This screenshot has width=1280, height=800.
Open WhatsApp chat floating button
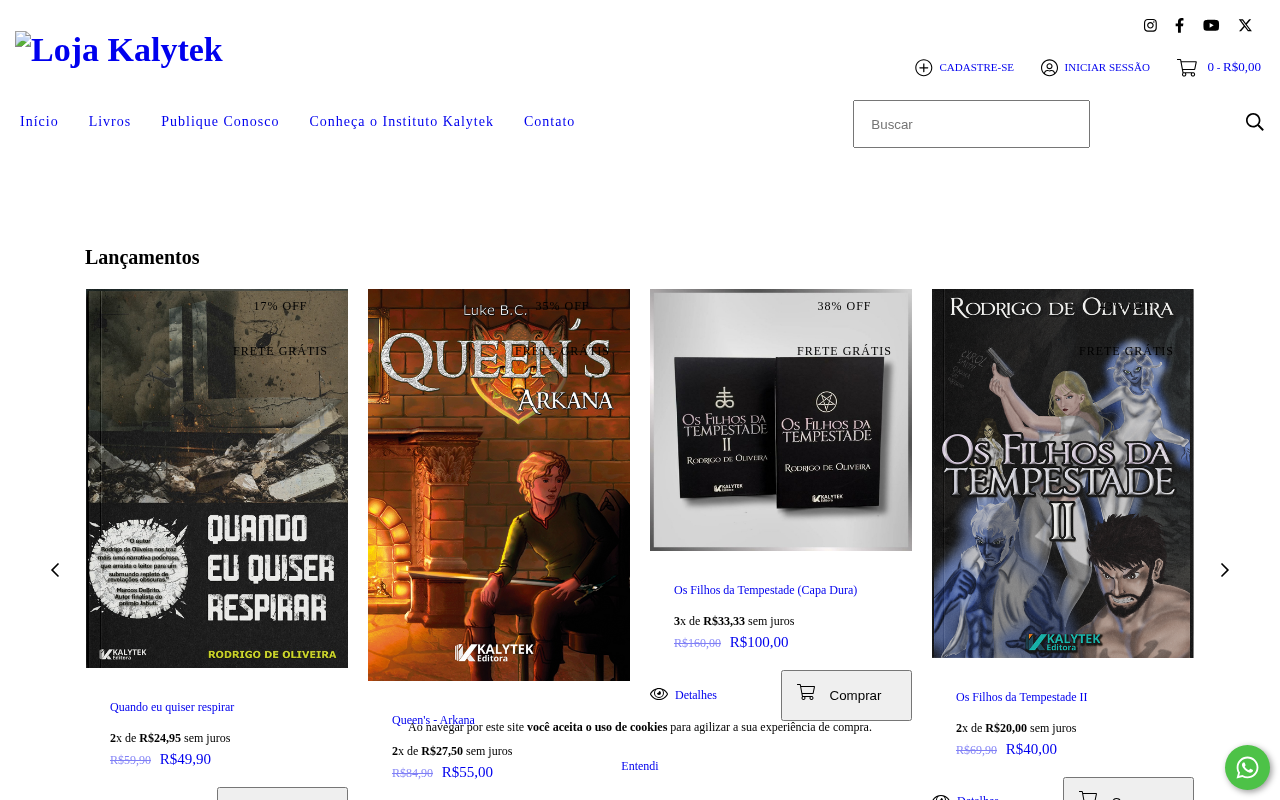[1247, 767]
